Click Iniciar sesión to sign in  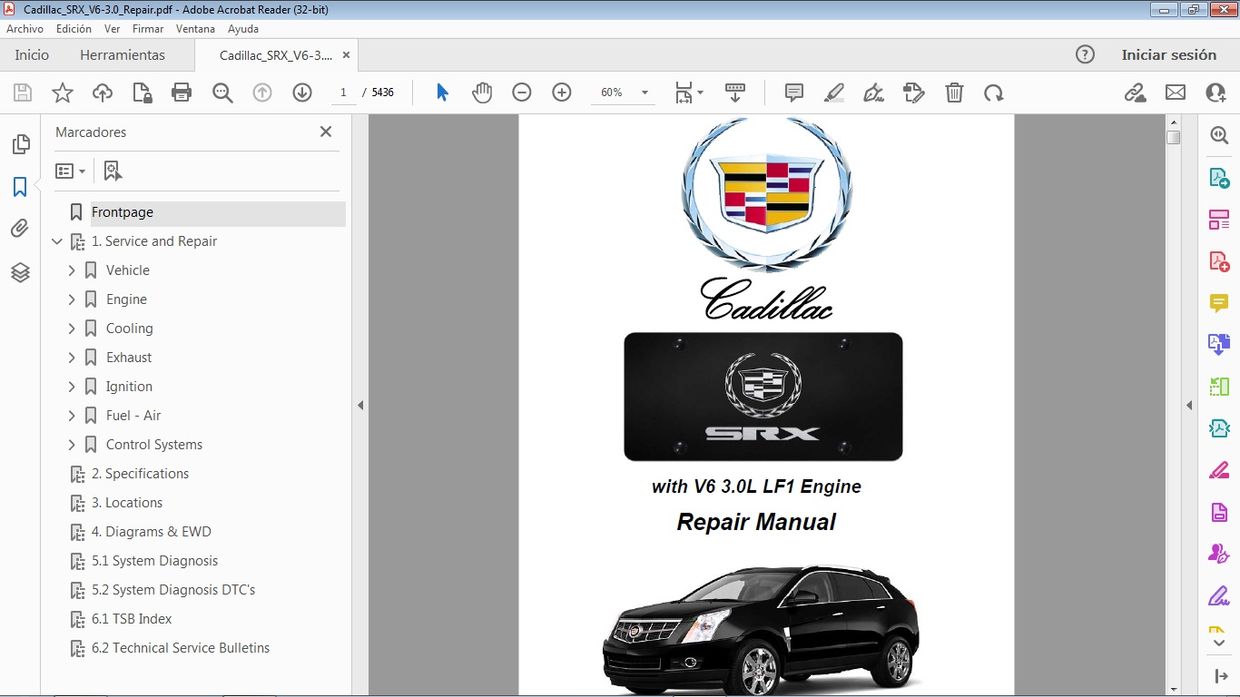point(1169,55)
